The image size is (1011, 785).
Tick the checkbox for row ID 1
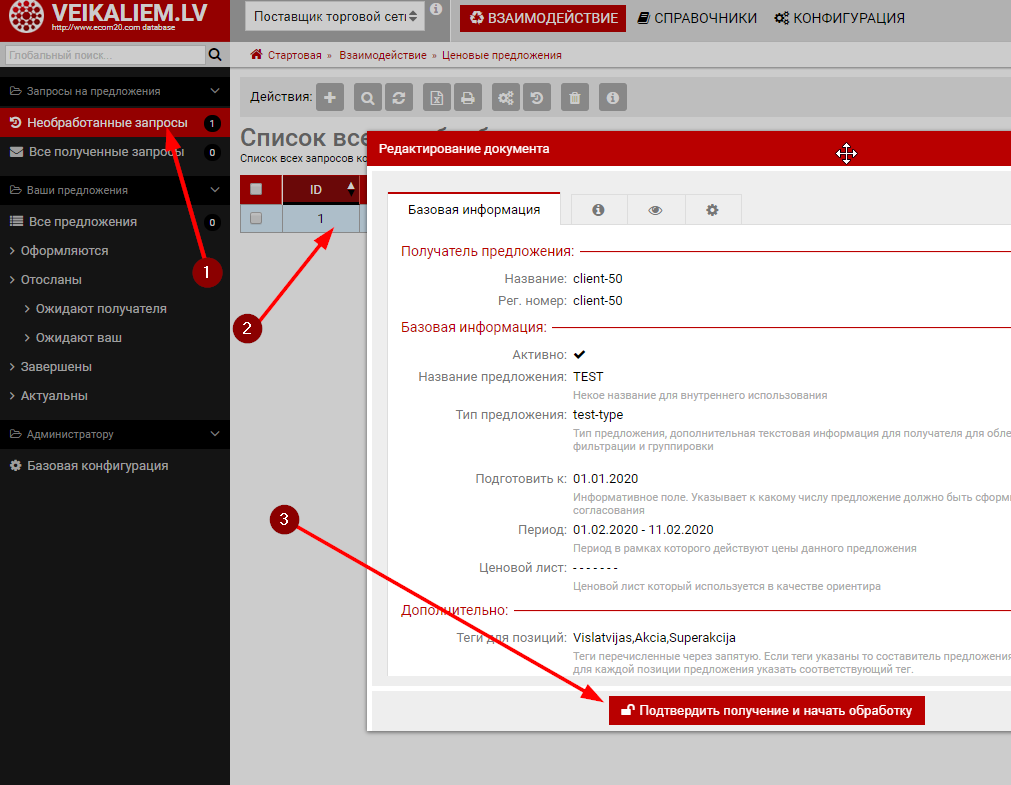tap(256, 218)
